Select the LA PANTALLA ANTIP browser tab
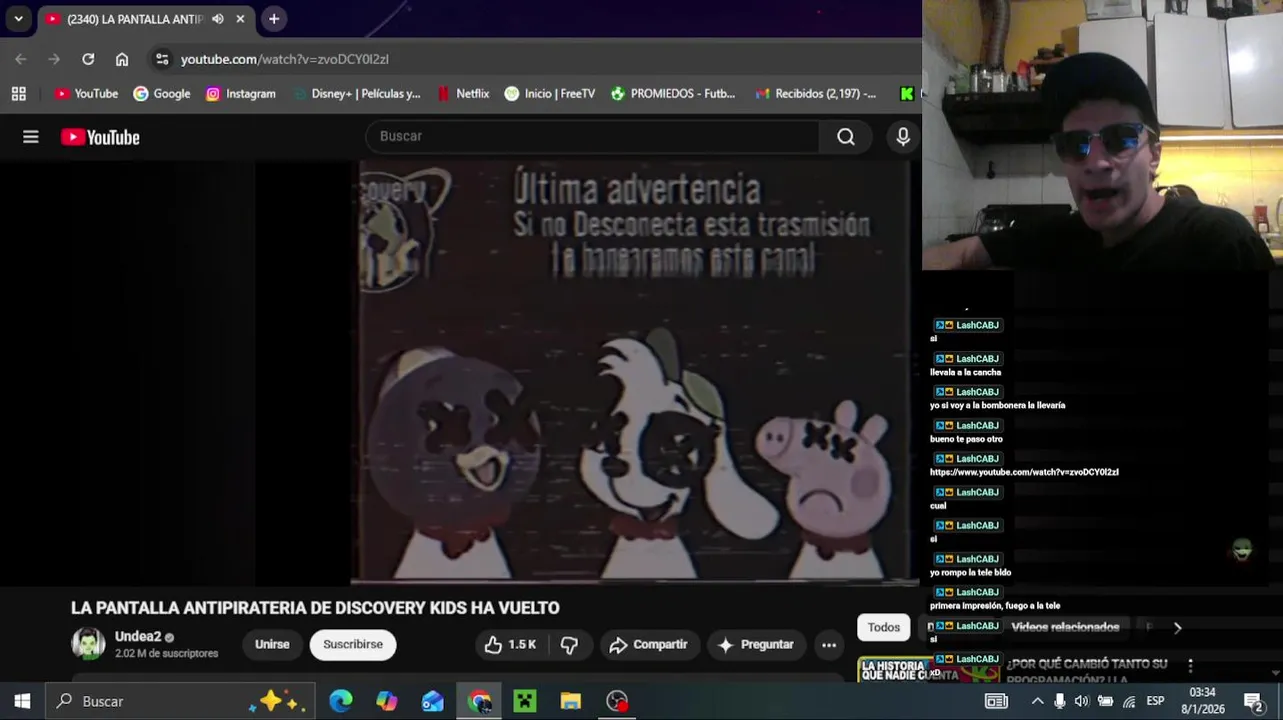The image size is (1283, 720). 145,19
